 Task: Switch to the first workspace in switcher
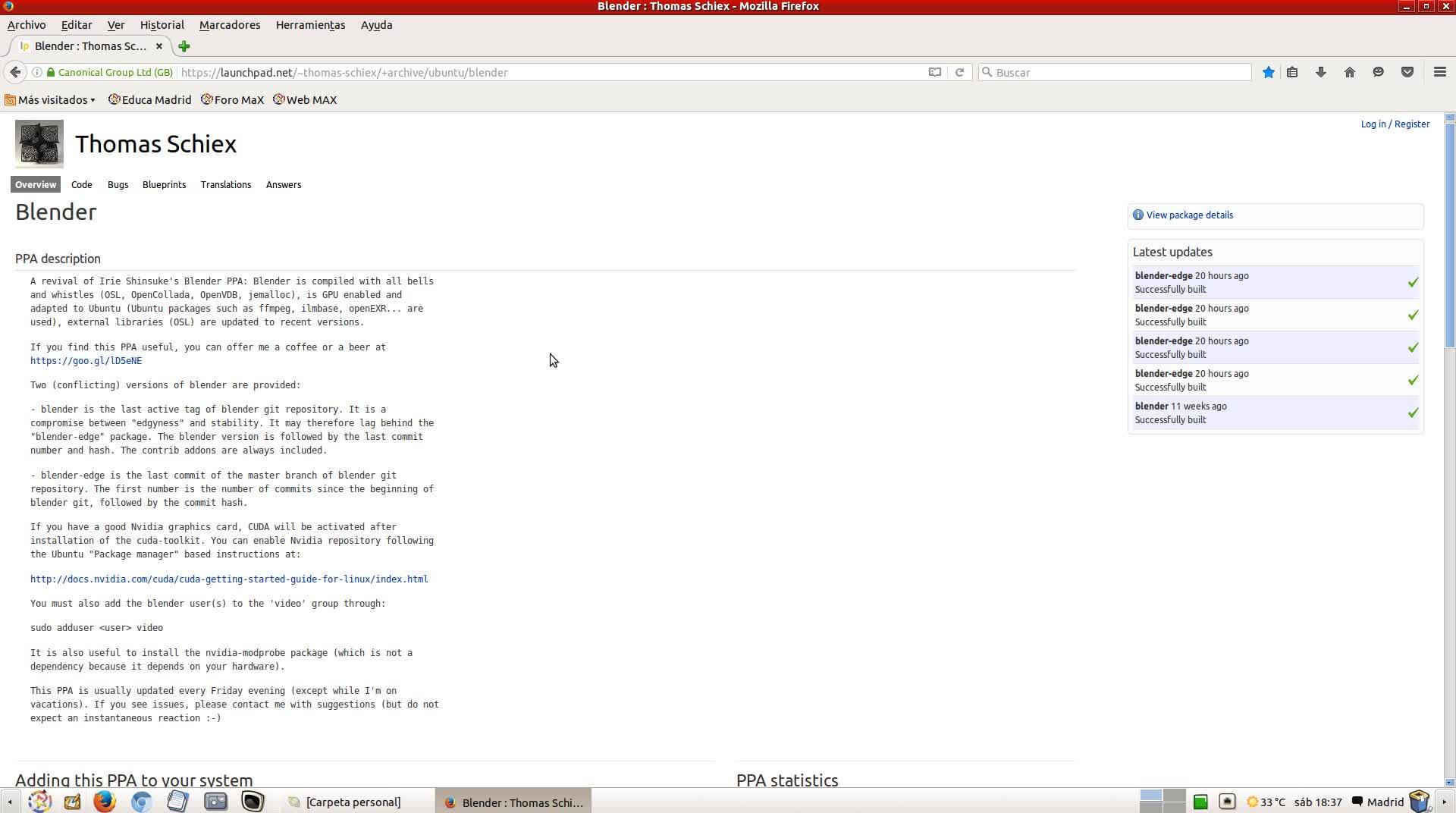point(1151,796)
